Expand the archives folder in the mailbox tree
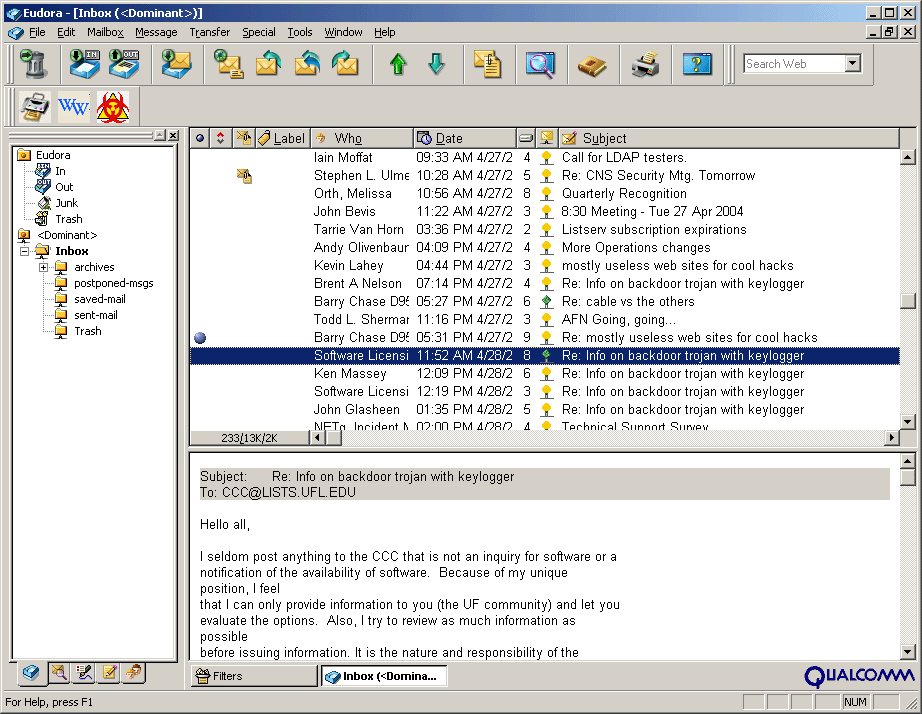This screenshot has height=714, width=922. pos(44,267)
